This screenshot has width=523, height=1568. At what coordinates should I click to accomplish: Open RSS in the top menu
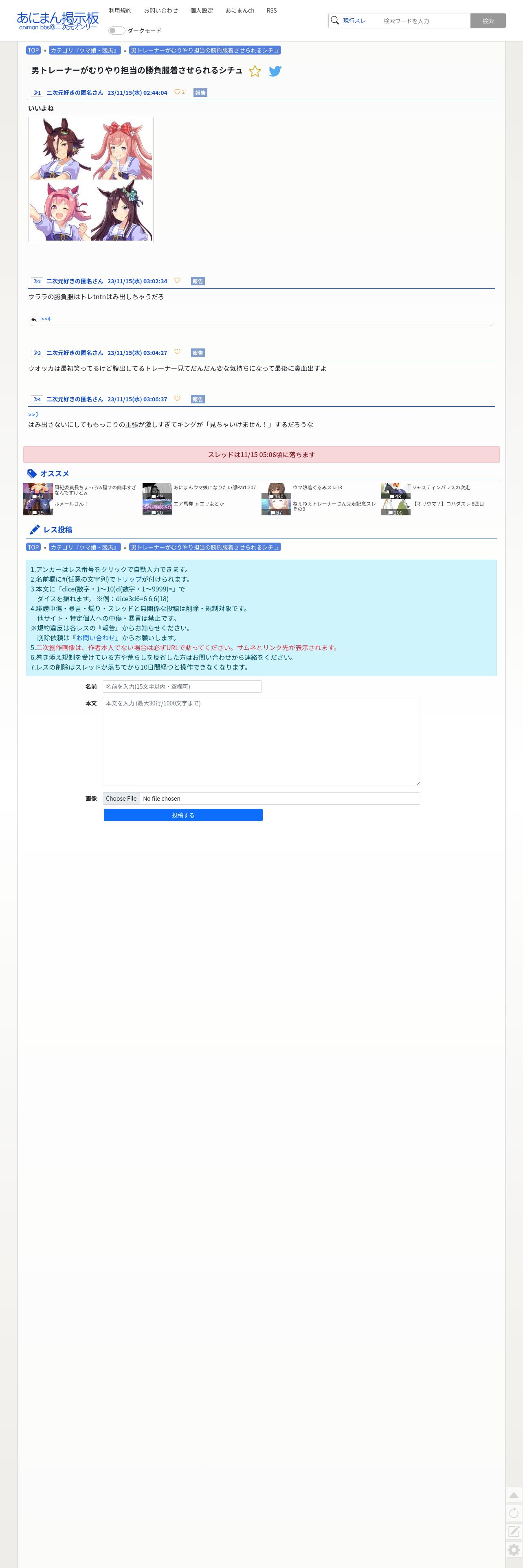272,10
